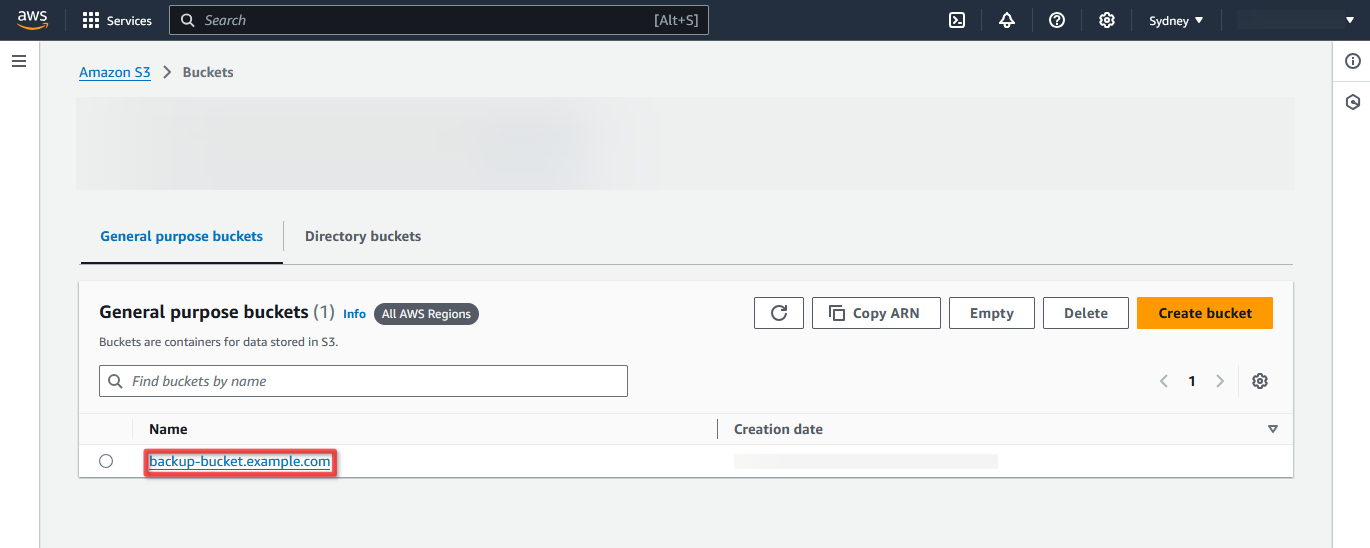1370x548 pixels.
Task: Focus the top console Search box
Action: point(439,20)
